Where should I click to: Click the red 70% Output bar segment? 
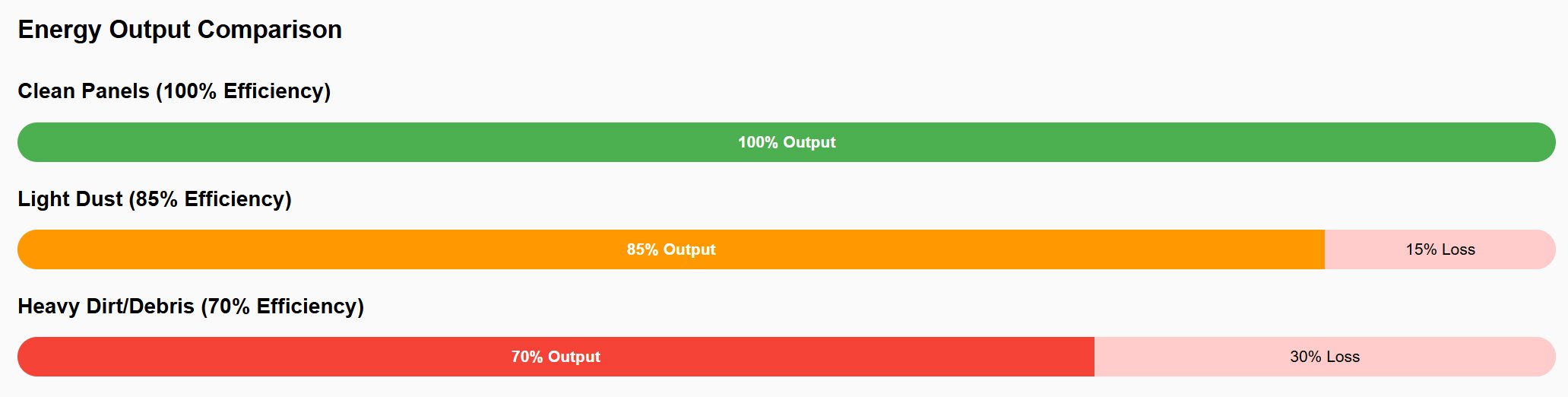556,357
